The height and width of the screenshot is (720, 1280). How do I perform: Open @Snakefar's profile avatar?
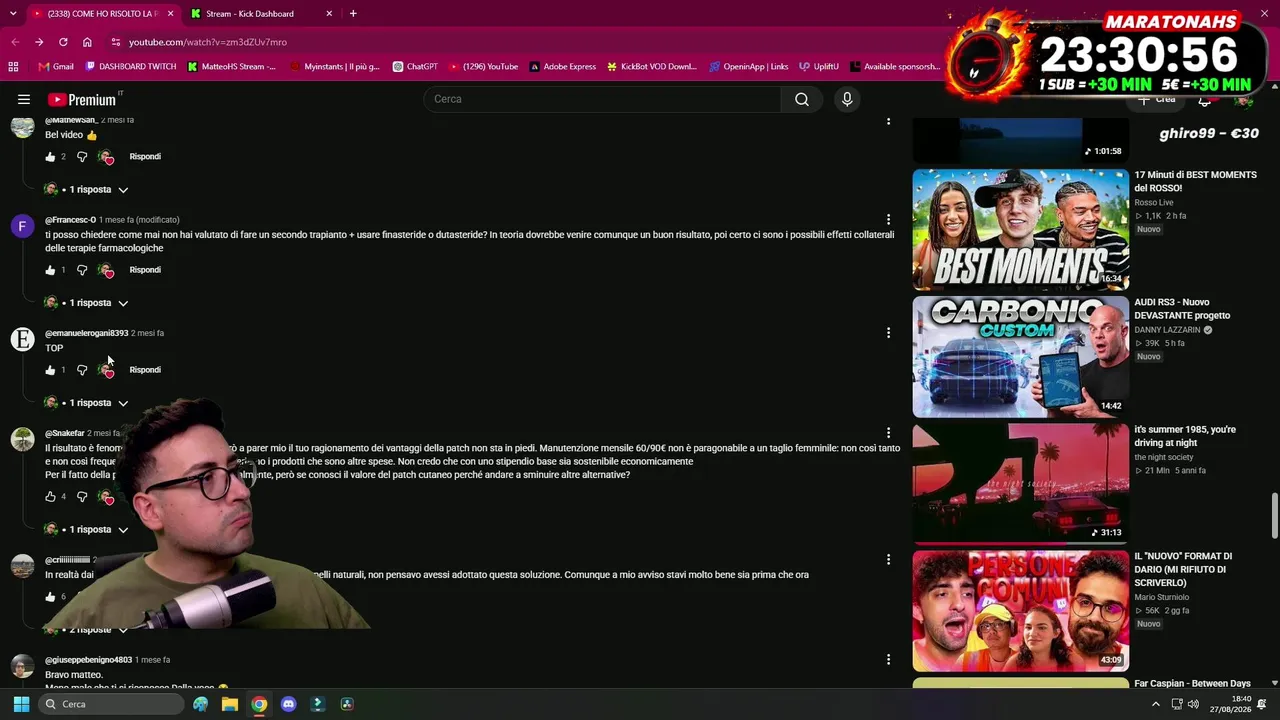coord(22,440)
